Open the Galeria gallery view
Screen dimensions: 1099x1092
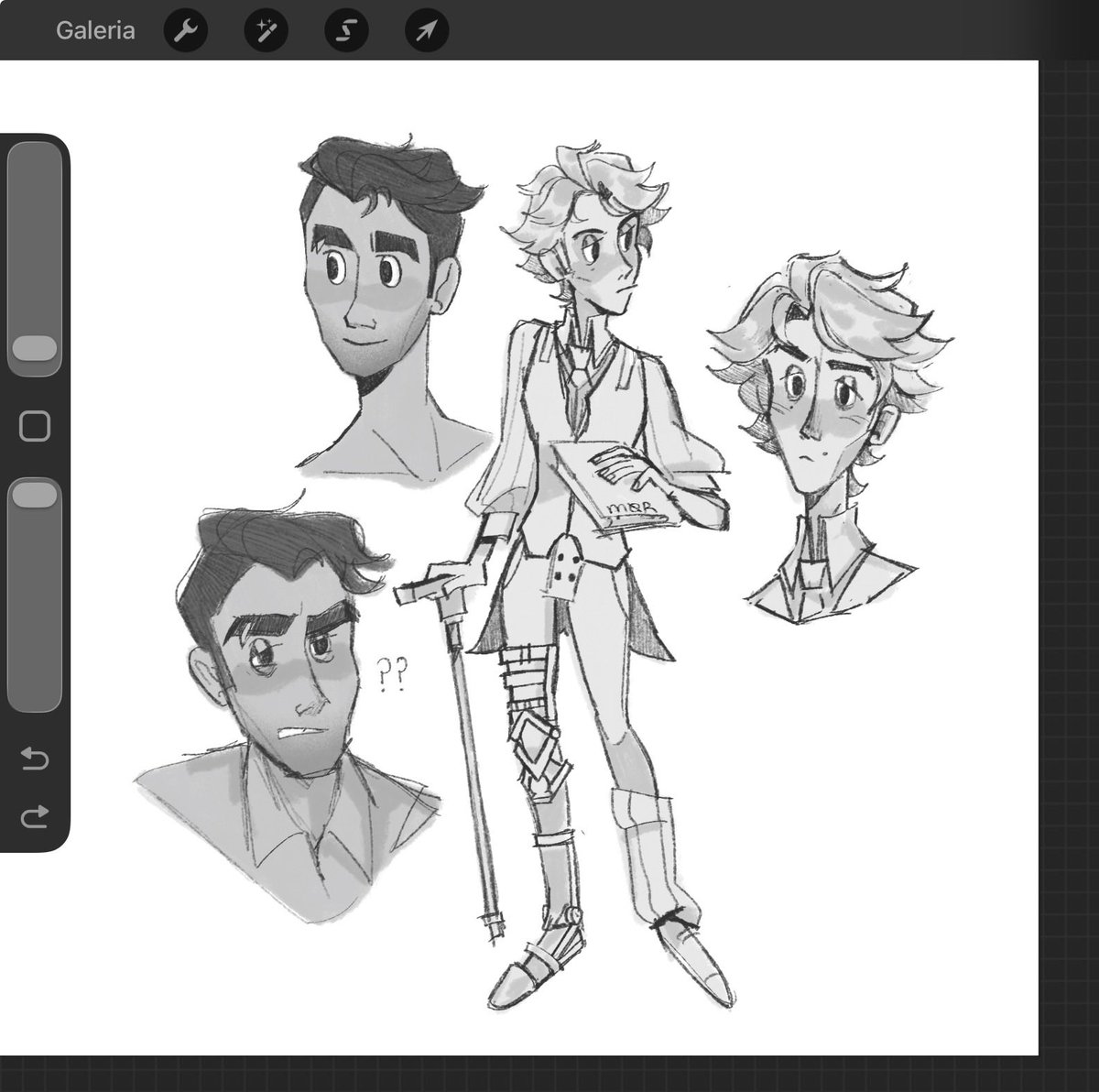coord(95,30)
